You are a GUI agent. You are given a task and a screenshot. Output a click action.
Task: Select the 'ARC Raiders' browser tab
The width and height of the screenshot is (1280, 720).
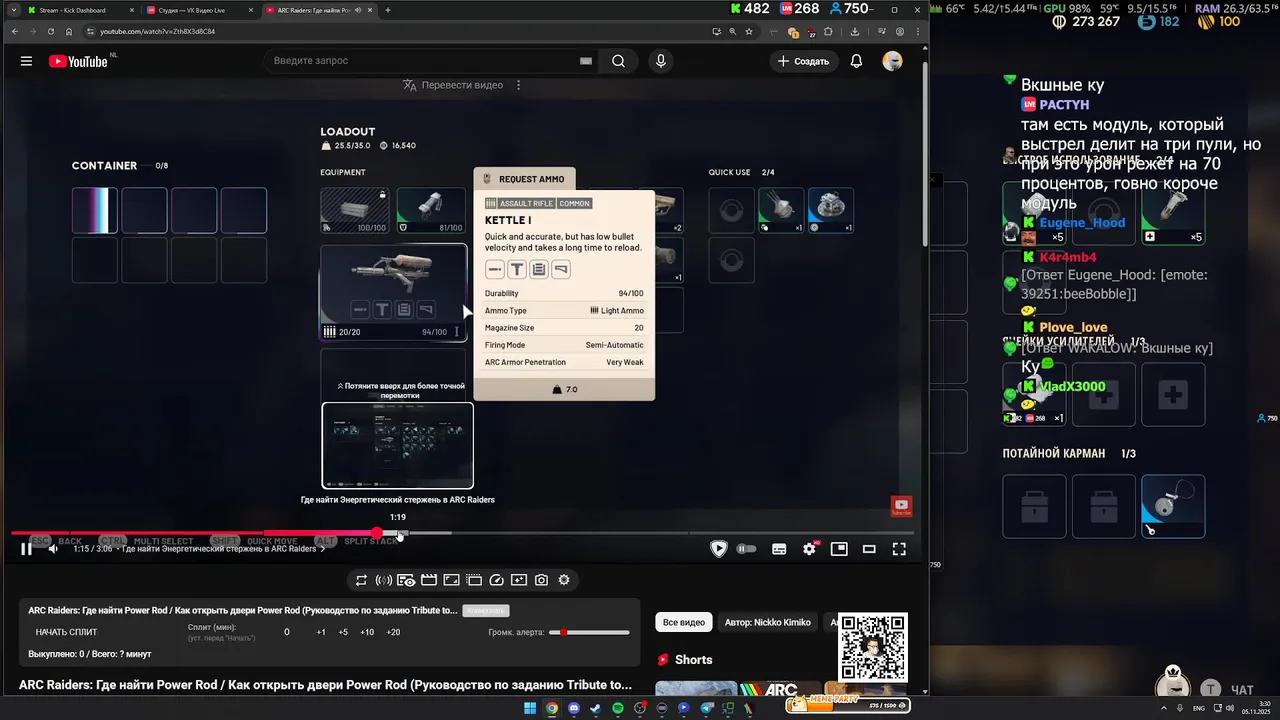[318, 10]
